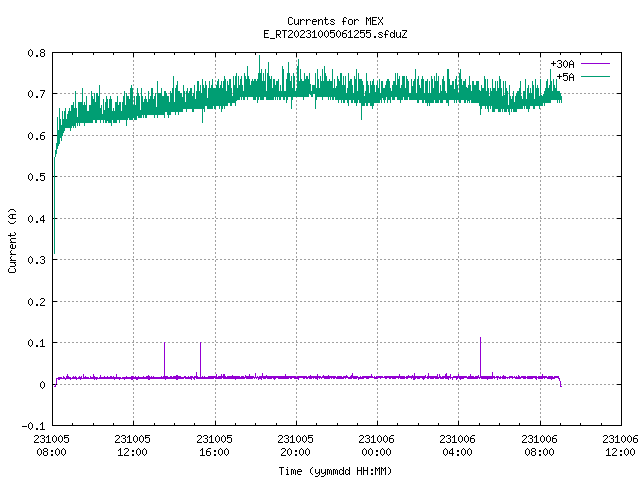
Task: Select the file name E_RT20231005061255.sfduZ
Action: 335,34
